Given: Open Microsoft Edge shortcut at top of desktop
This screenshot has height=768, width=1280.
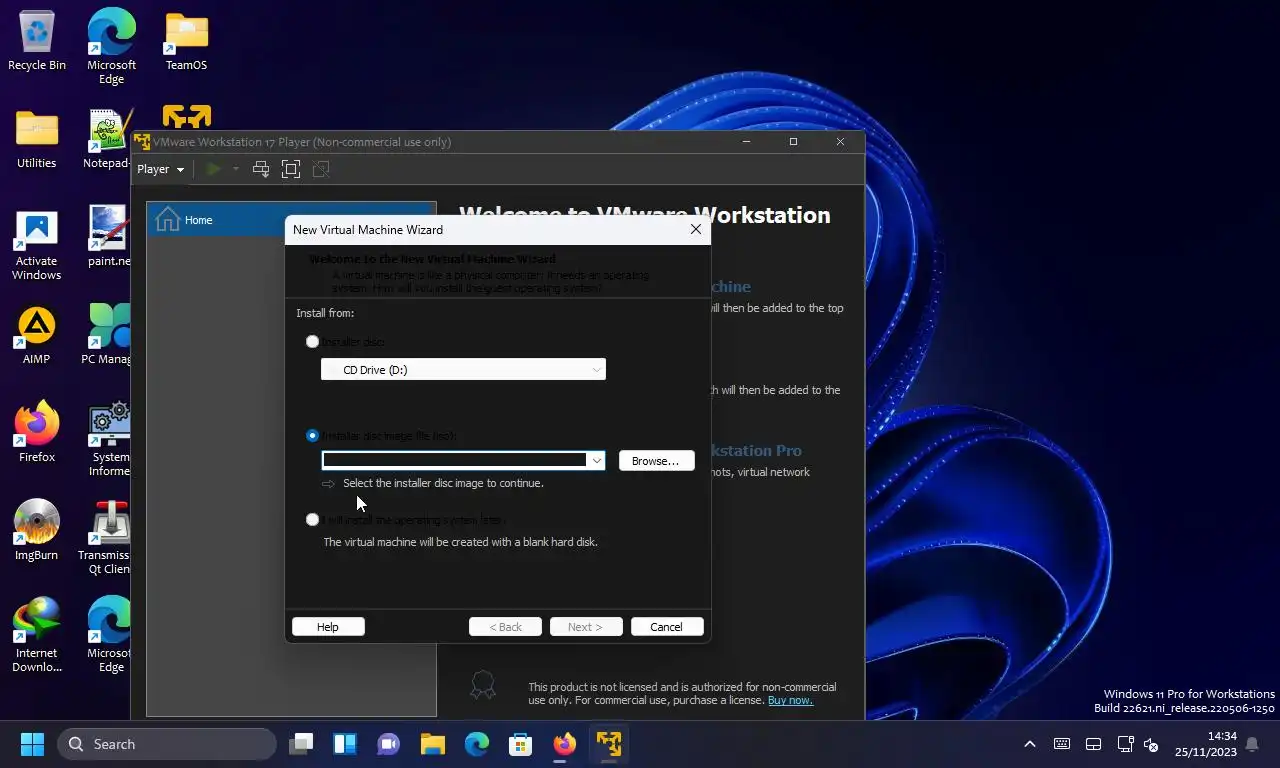Looking at the screenshot, I should pos(111,47).
